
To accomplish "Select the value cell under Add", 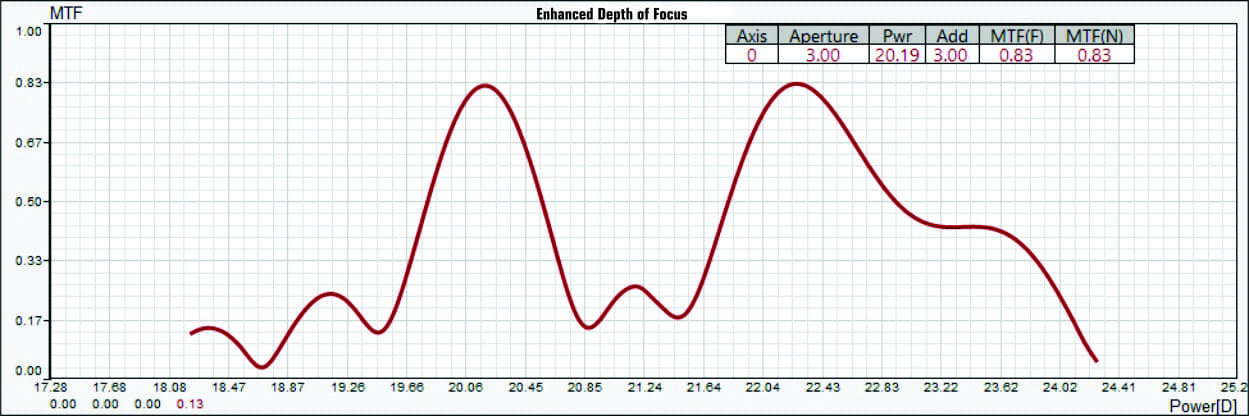I will [x=950, y=56].
